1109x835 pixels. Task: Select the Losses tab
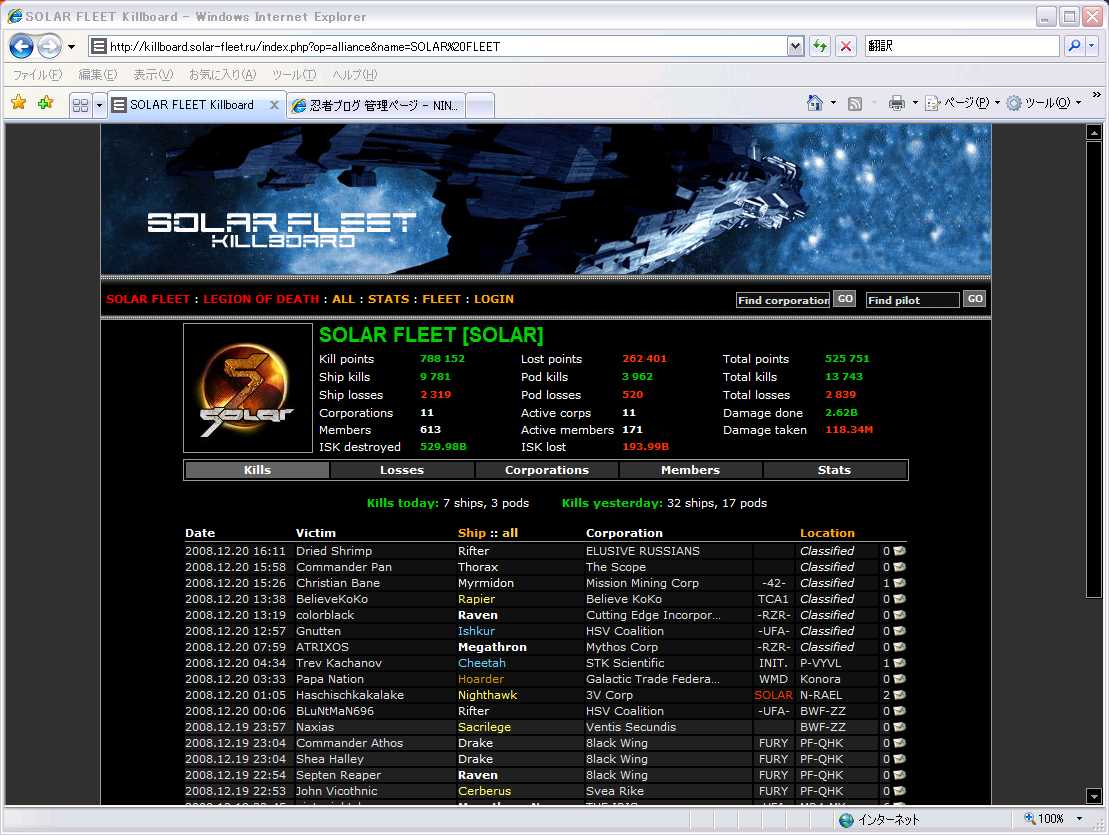coord(402,470)
